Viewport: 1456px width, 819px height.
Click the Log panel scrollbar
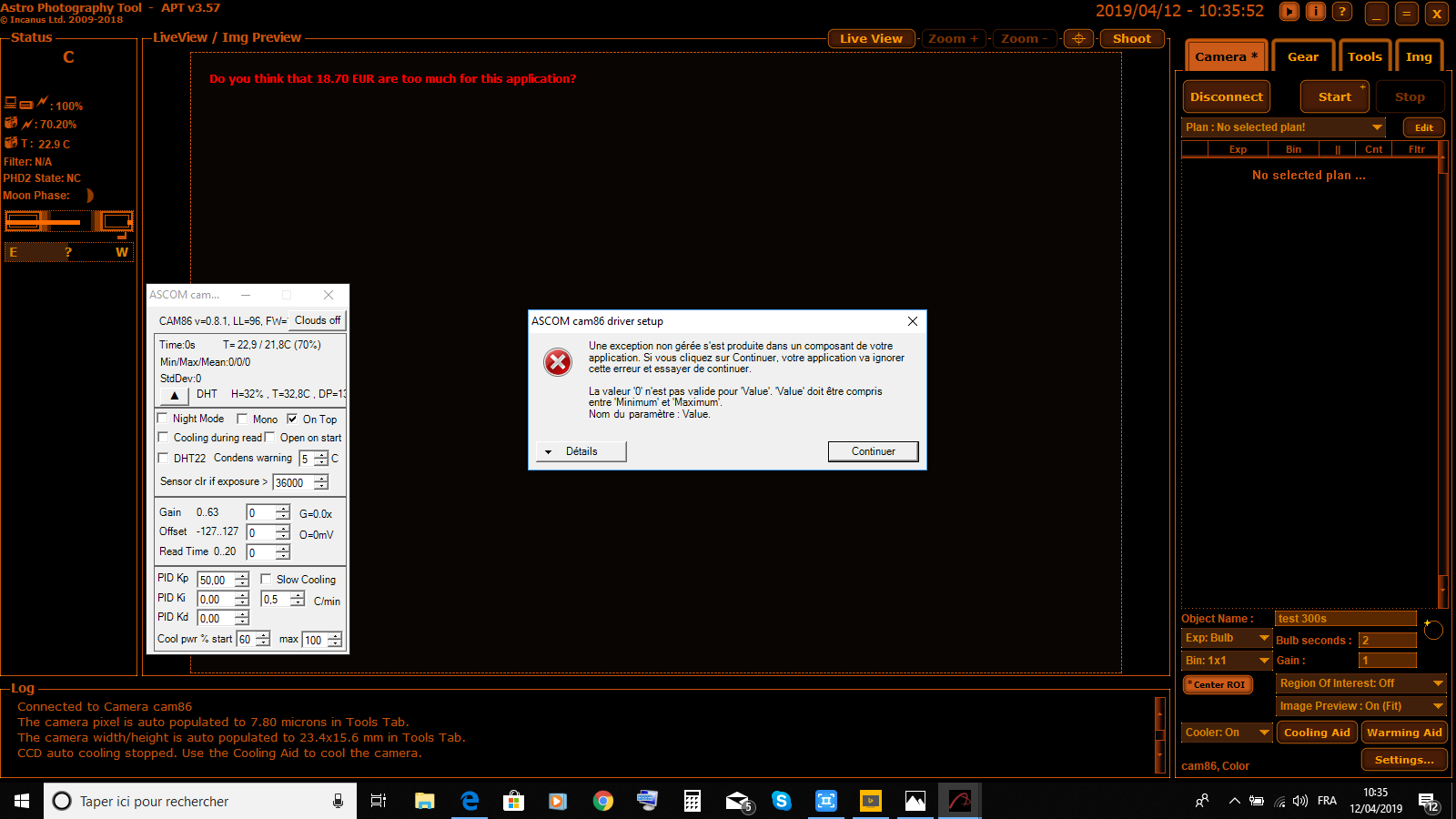click(1159, 735)
